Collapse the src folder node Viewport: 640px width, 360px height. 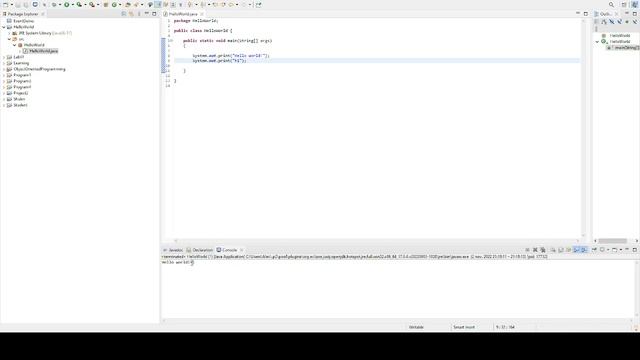(9, 39)
